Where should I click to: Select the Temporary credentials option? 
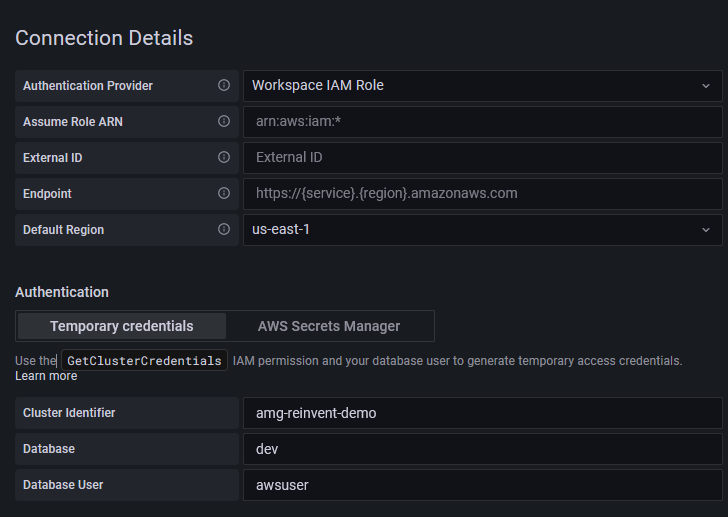122,326
